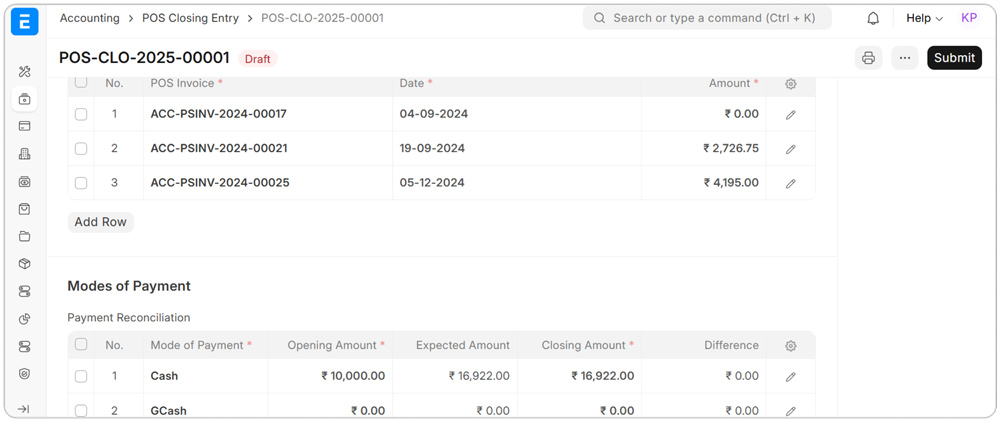Open the Help dropdown menu

coord(923,18)
